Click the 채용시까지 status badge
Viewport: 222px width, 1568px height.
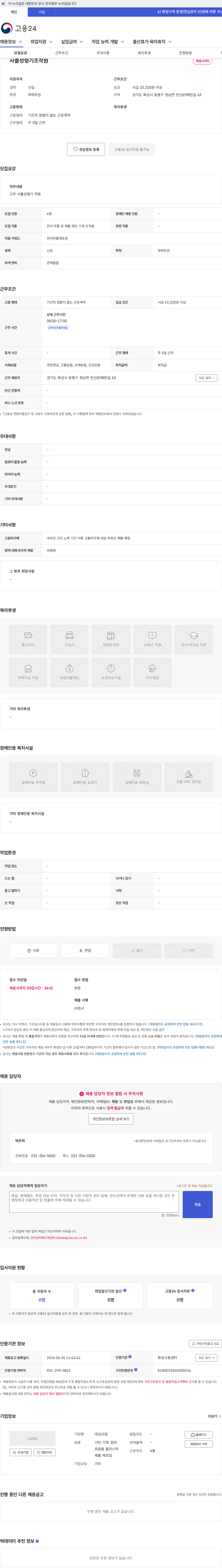(x=203, y=61)
